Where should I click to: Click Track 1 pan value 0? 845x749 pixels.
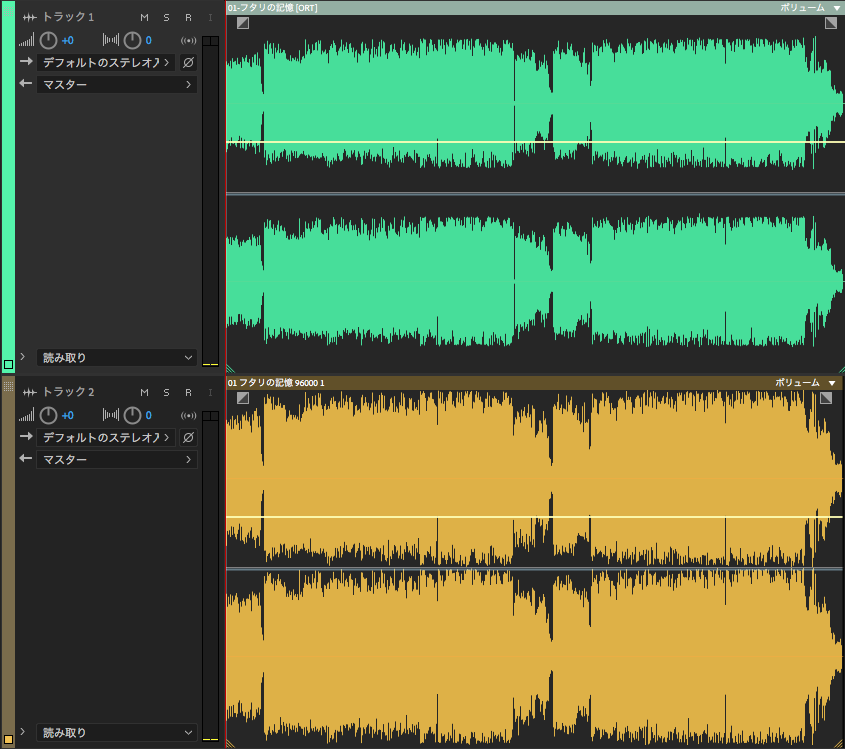point(149,40)
